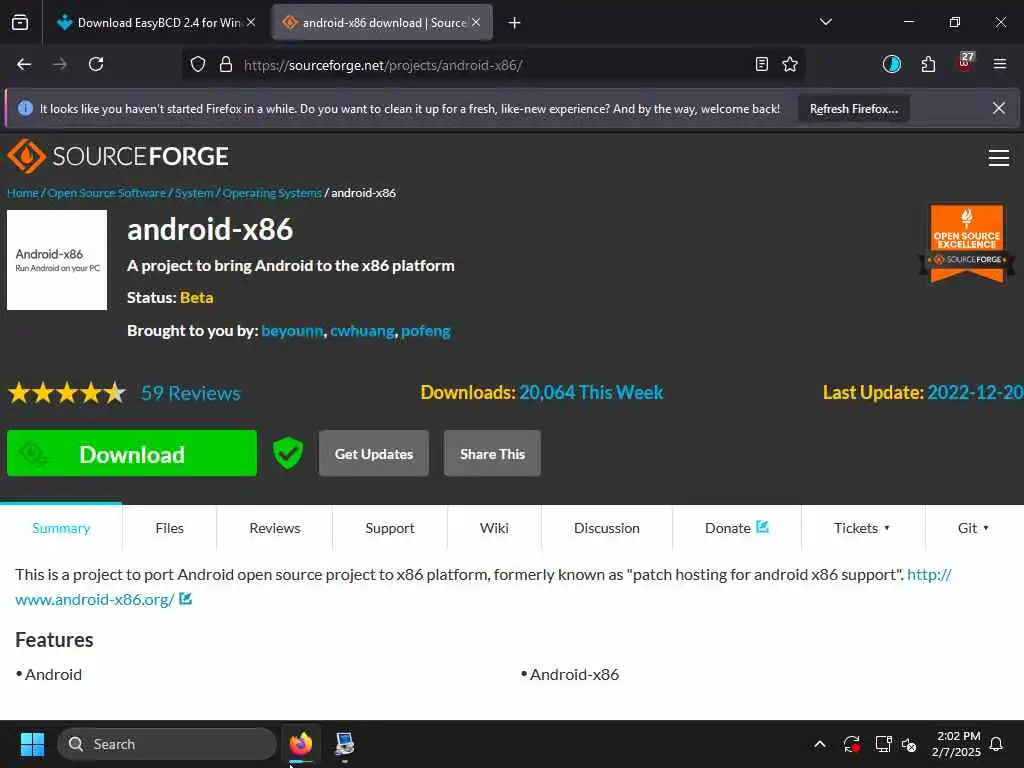Open notification bell in taskbar
Screen dimensions: 1024x768
click(997, 744)
